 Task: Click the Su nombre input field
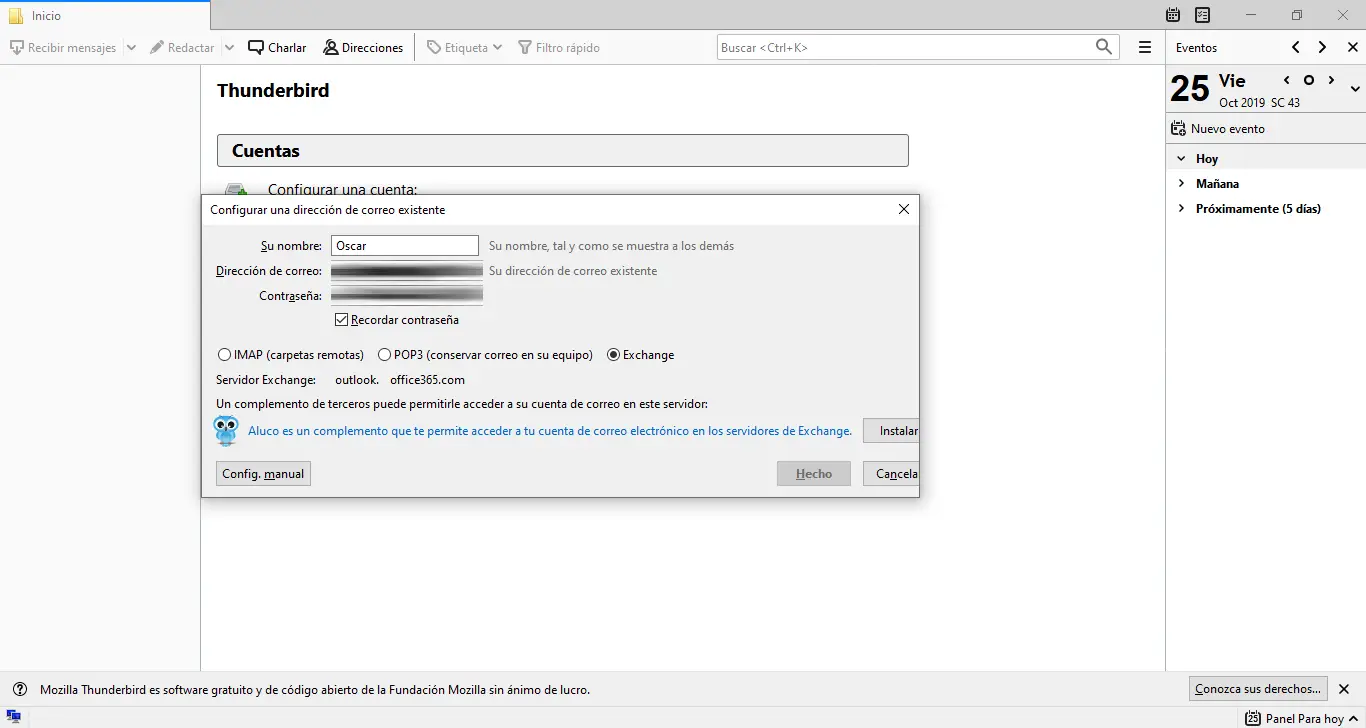tap(405, 246)
